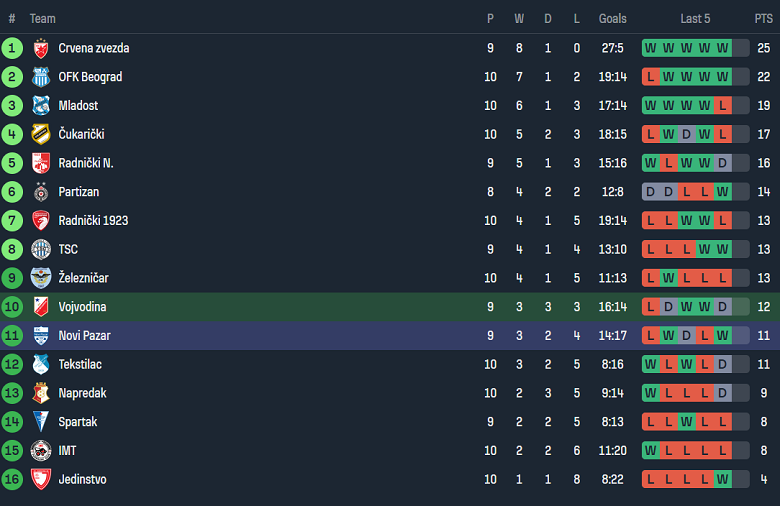Open the Spartak team row

click(390, 422)
